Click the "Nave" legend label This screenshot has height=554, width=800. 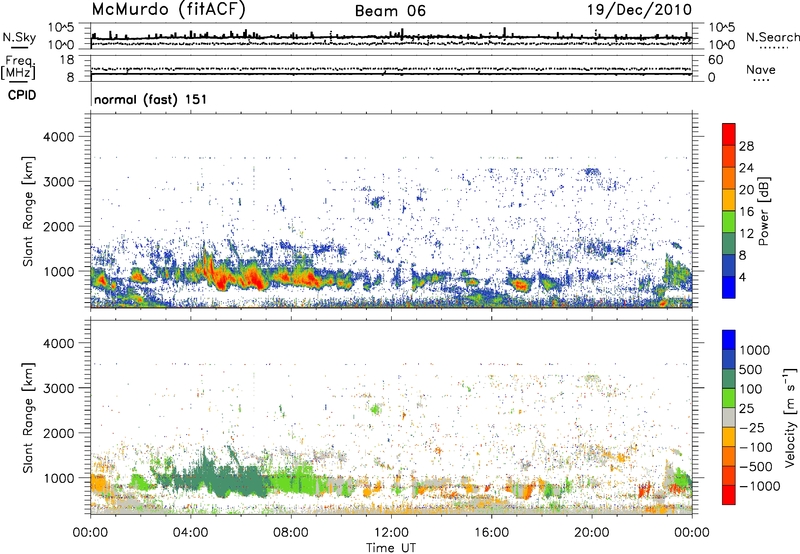(x=761, y=70)
